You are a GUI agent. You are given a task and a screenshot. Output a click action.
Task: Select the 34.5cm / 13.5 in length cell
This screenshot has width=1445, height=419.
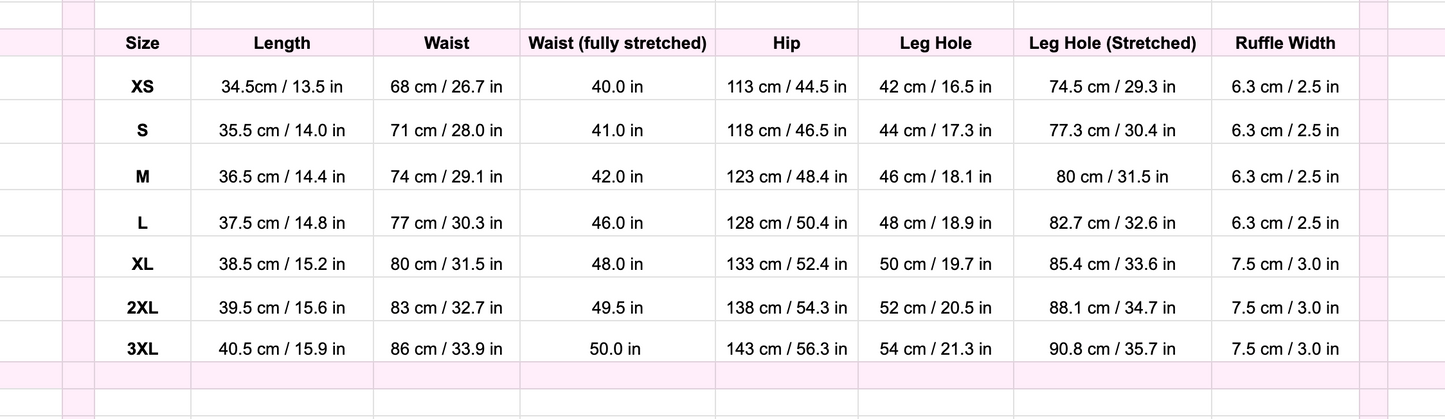coord(282,87)
